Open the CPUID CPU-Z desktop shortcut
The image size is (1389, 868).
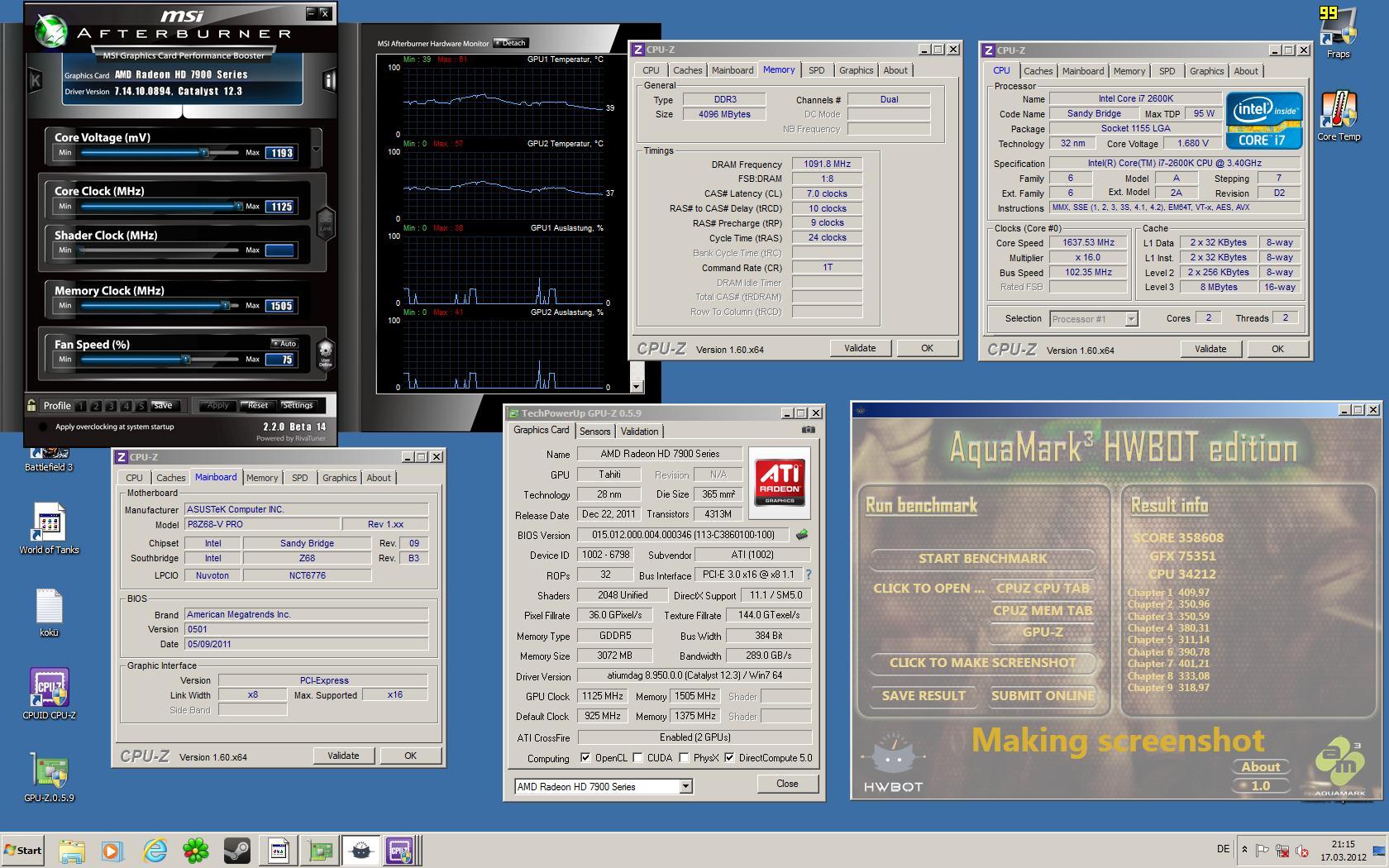tap(50, 694)
